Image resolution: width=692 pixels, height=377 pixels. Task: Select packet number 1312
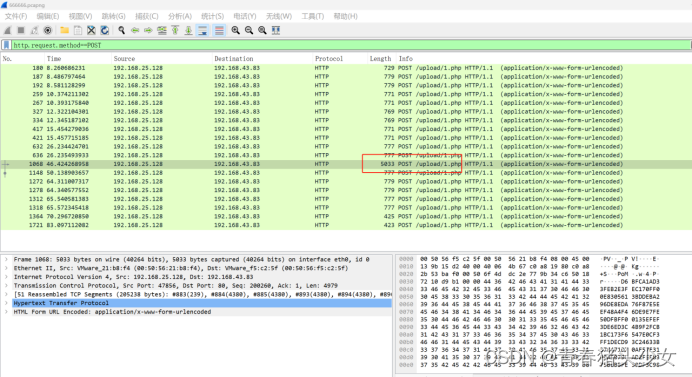pyautogui.click(x=346, y=199)
